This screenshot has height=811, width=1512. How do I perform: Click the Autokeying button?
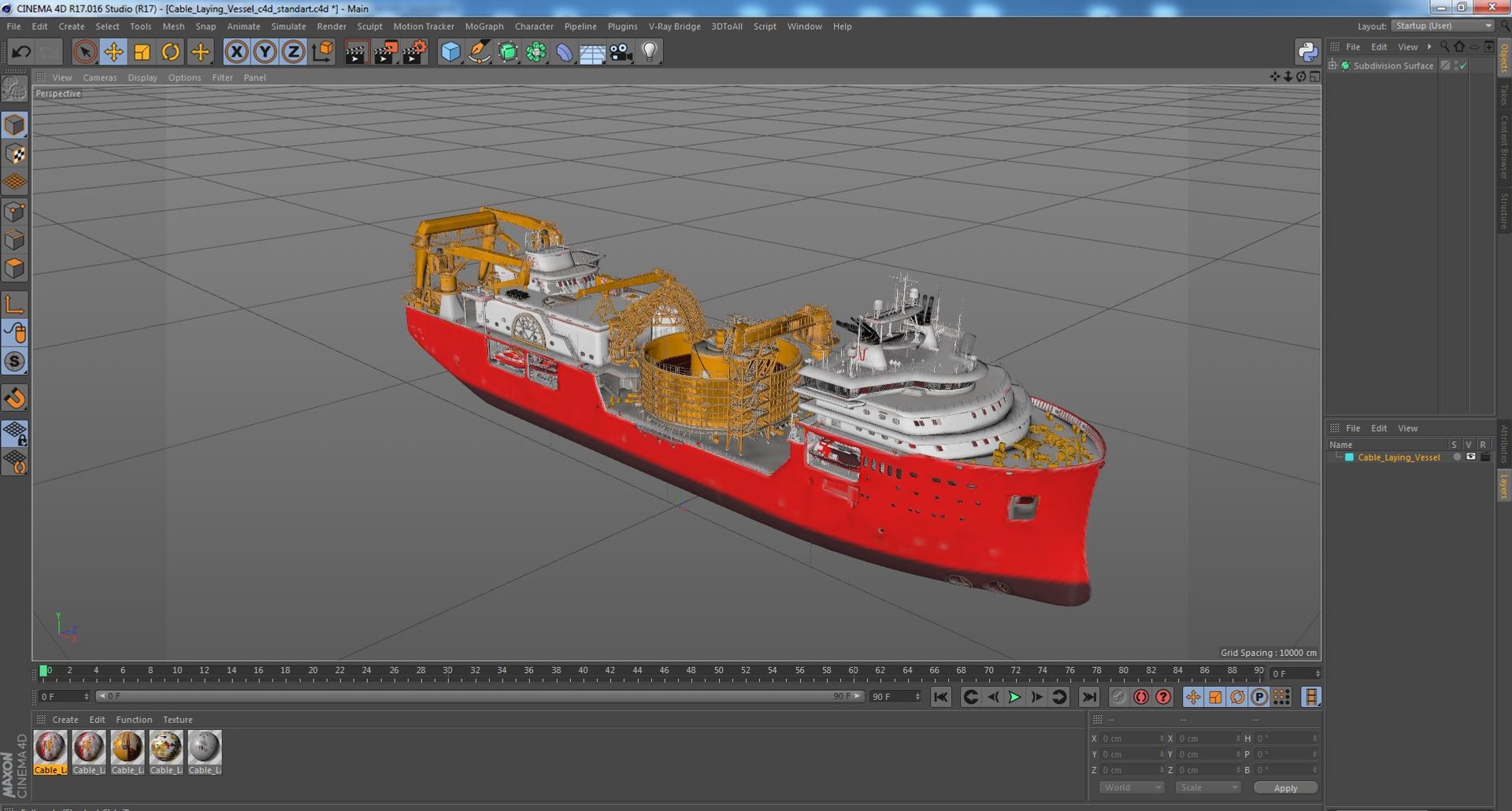1140,697
